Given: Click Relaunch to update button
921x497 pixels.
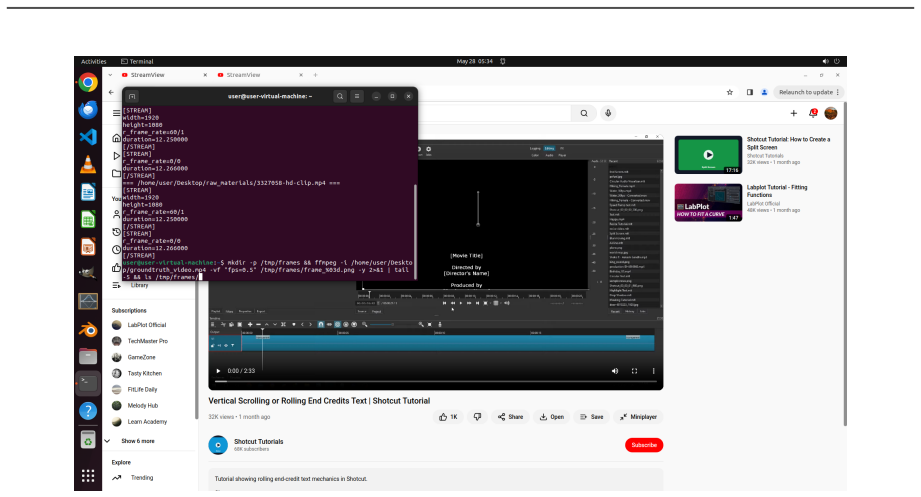Looking at the screenshot, I should point(808,92).
